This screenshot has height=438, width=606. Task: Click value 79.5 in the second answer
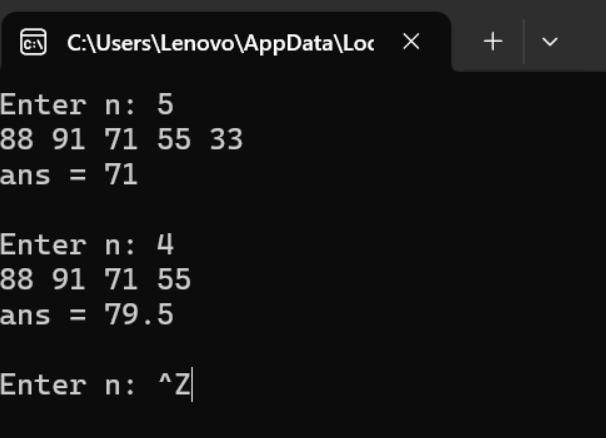click(x=139, y=315)
